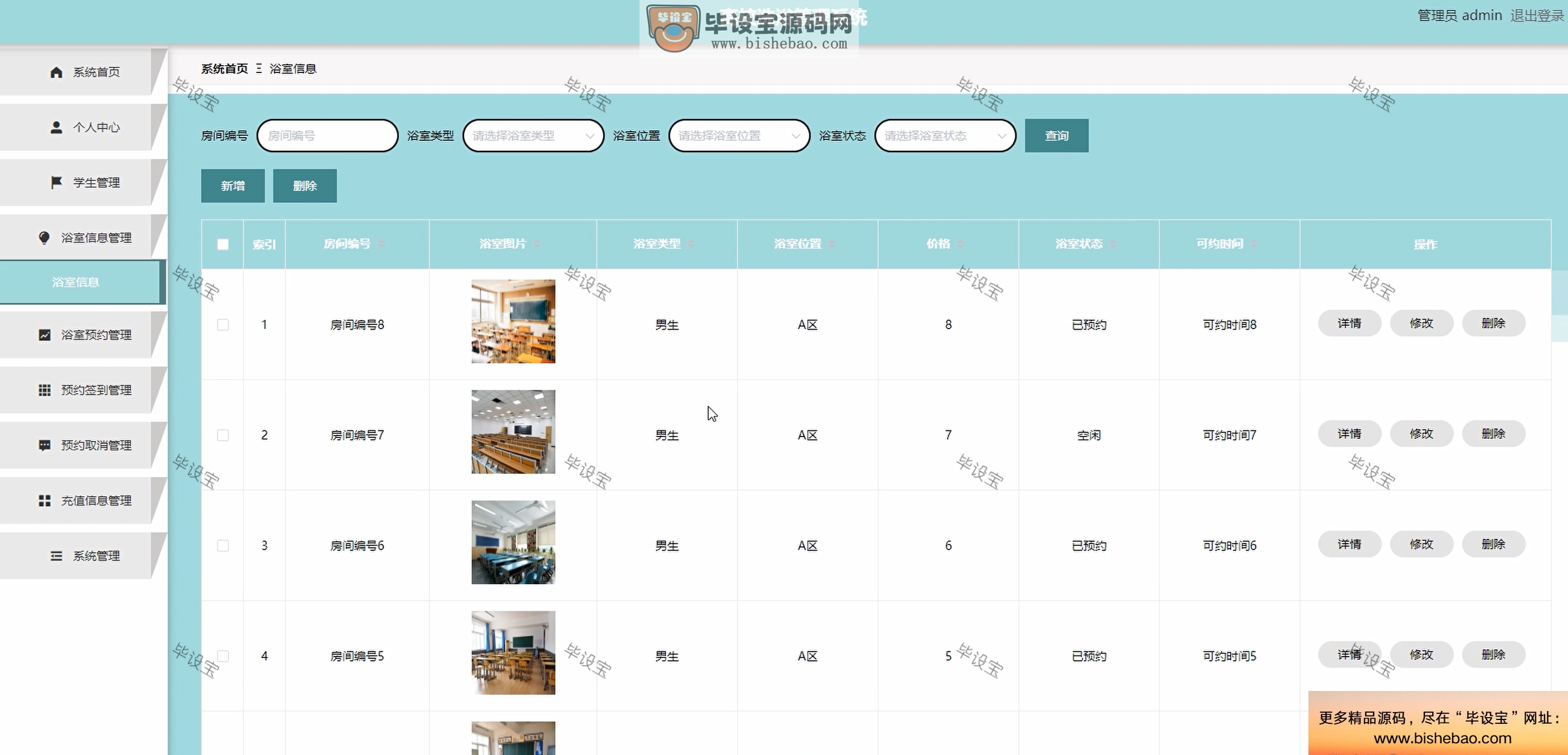1568x755 pixels.
Task: Click 退出登录 to log out
Action: (x=1537, y=16)
